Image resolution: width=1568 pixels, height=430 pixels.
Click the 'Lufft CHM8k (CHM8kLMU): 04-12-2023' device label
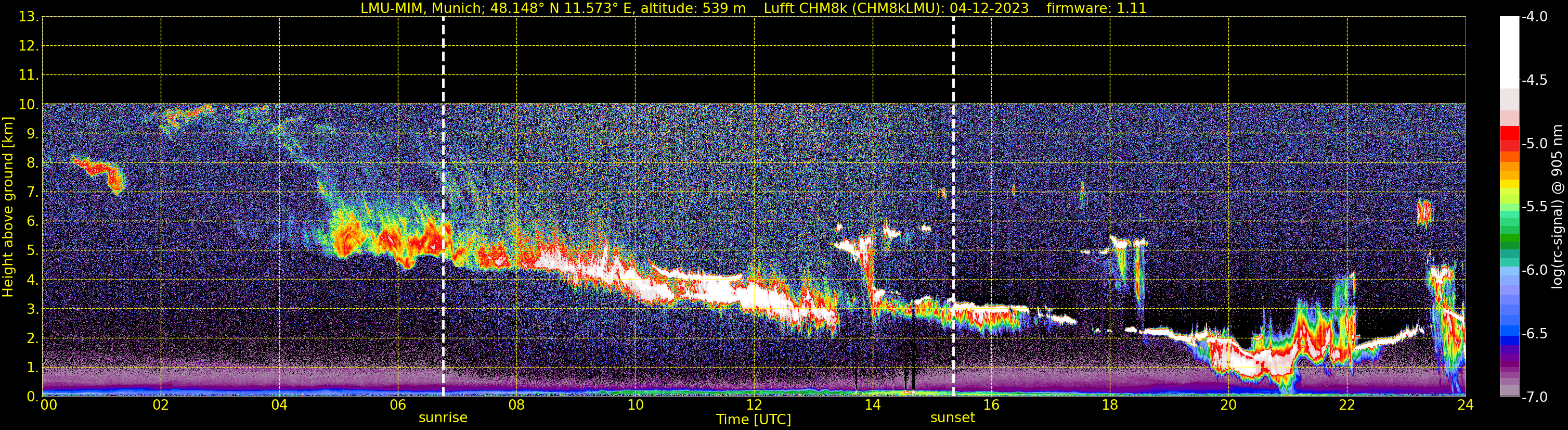[x=896, y=8]
